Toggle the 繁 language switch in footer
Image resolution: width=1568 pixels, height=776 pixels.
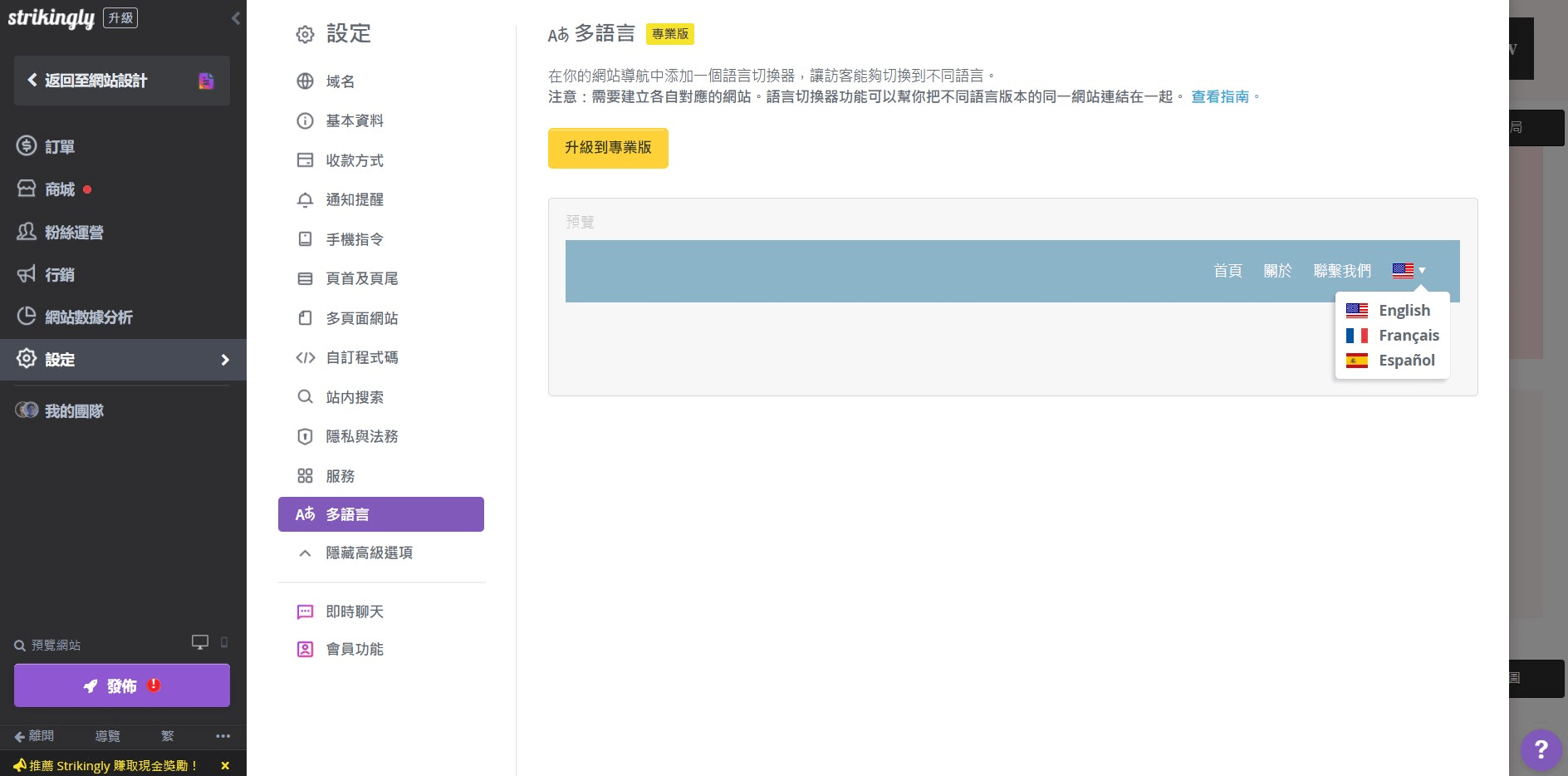168,736
